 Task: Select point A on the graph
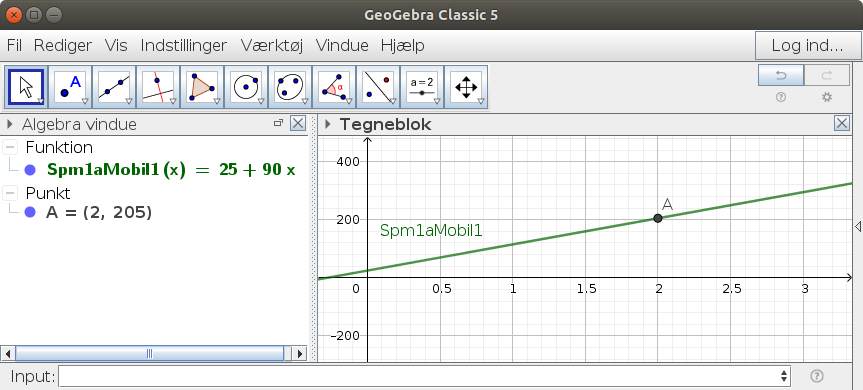tap(658, 218)
